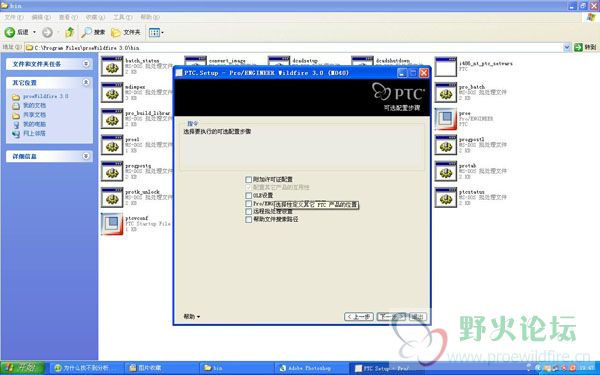Select the i486_nt_ptc_setvars file icon
Viewport: 600px width, 375px height.
pyautogui.click(x=446, y=67)
